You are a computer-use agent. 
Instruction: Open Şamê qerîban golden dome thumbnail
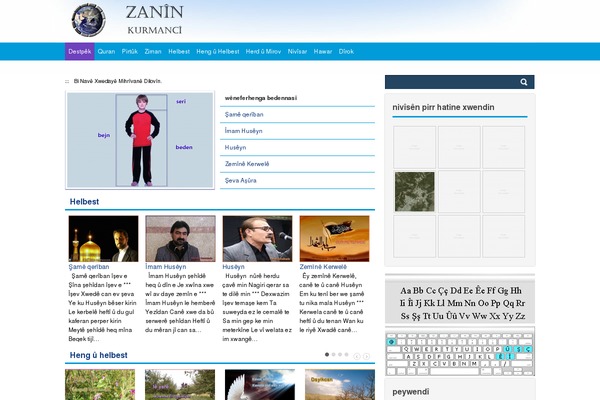pos(103,238)
